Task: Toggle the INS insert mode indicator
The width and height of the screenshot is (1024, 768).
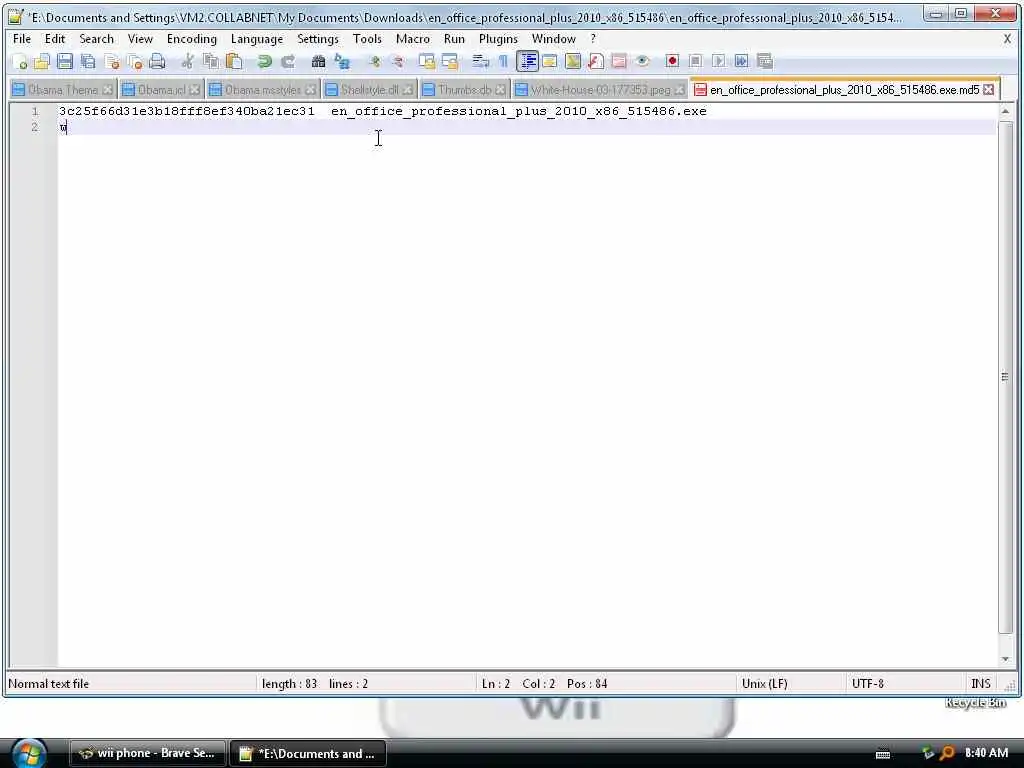Action: (x=980, y=684)
